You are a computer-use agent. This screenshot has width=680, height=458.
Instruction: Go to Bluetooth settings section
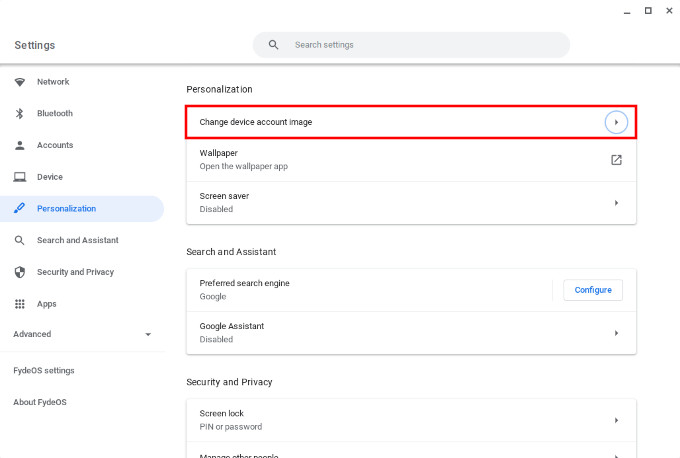click(55, 114)
